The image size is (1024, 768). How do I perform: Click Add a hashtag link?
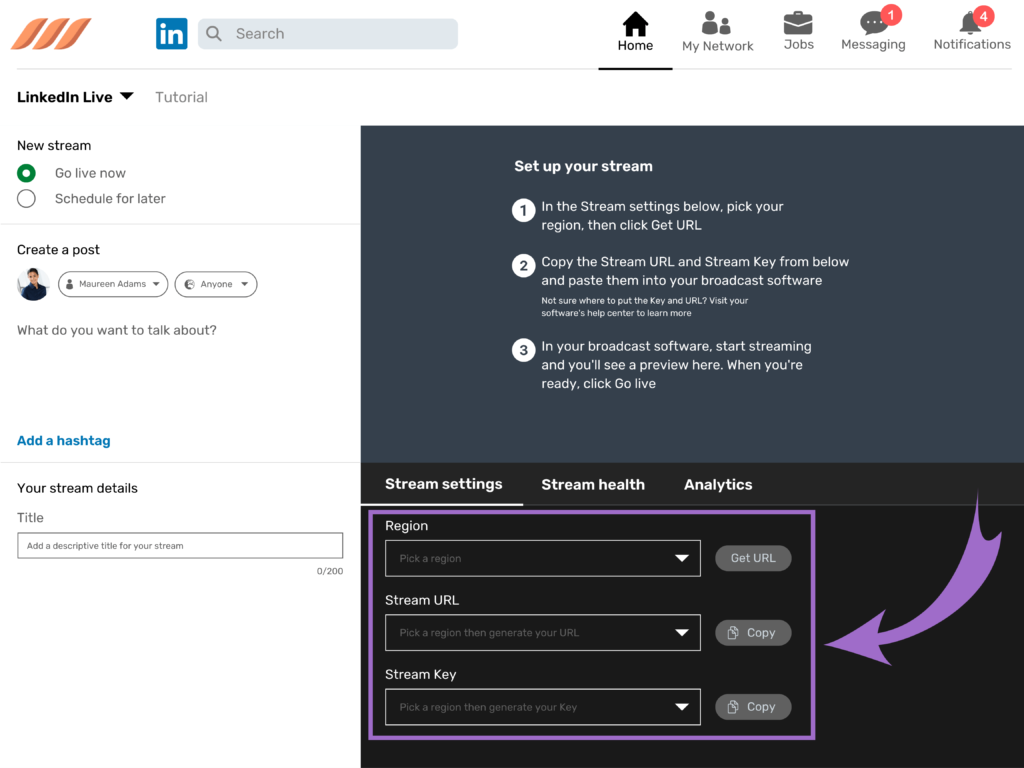tap(63, 440)
